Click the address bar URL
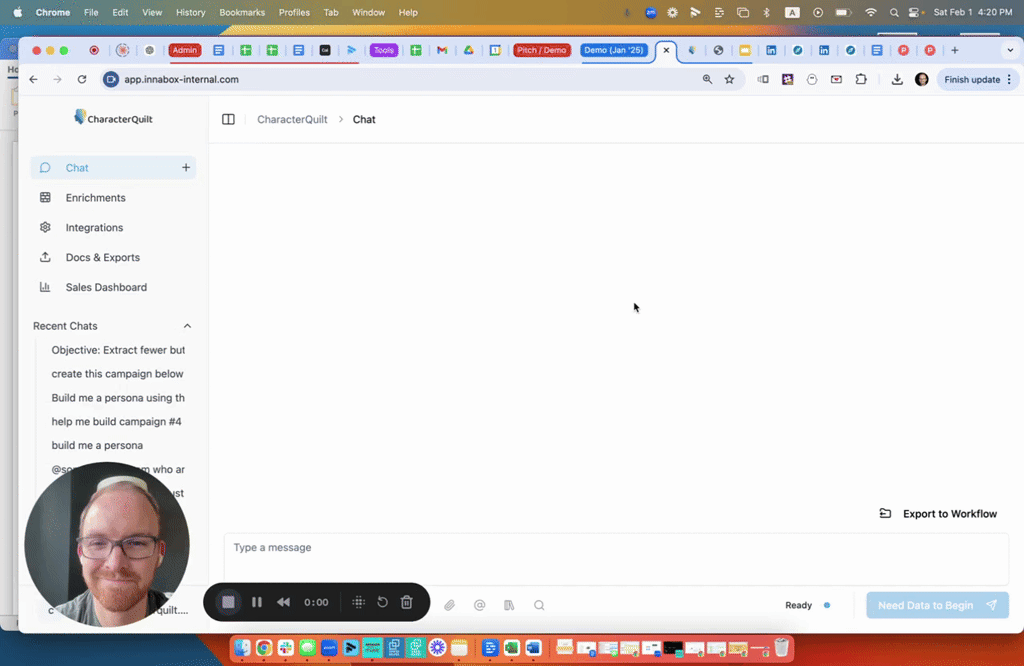Image resolution: width=1024 pixels, height=666 pixels. (x=182, y=80)
